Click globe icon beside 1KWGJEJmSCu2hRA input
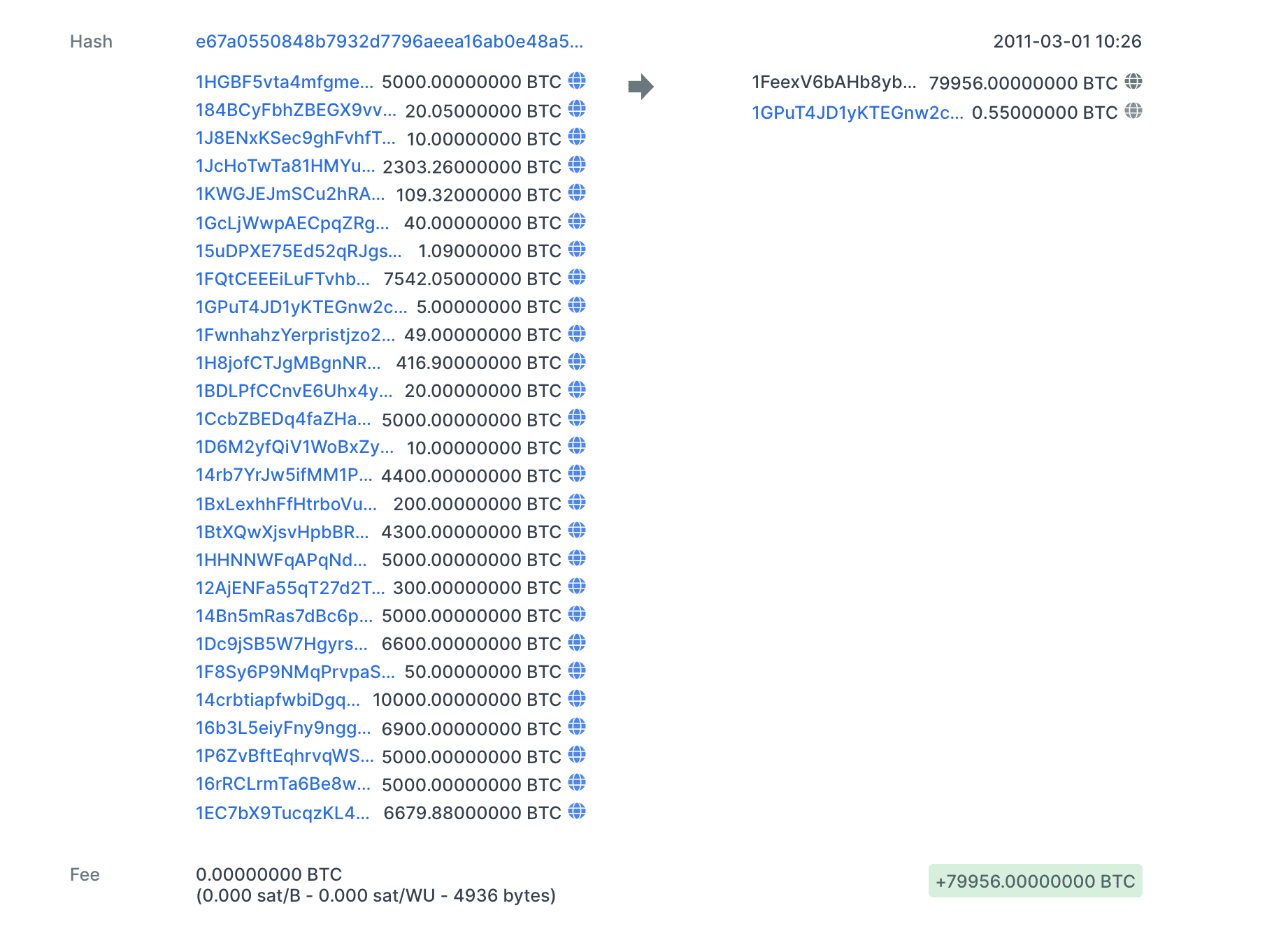 coord(577,193)
